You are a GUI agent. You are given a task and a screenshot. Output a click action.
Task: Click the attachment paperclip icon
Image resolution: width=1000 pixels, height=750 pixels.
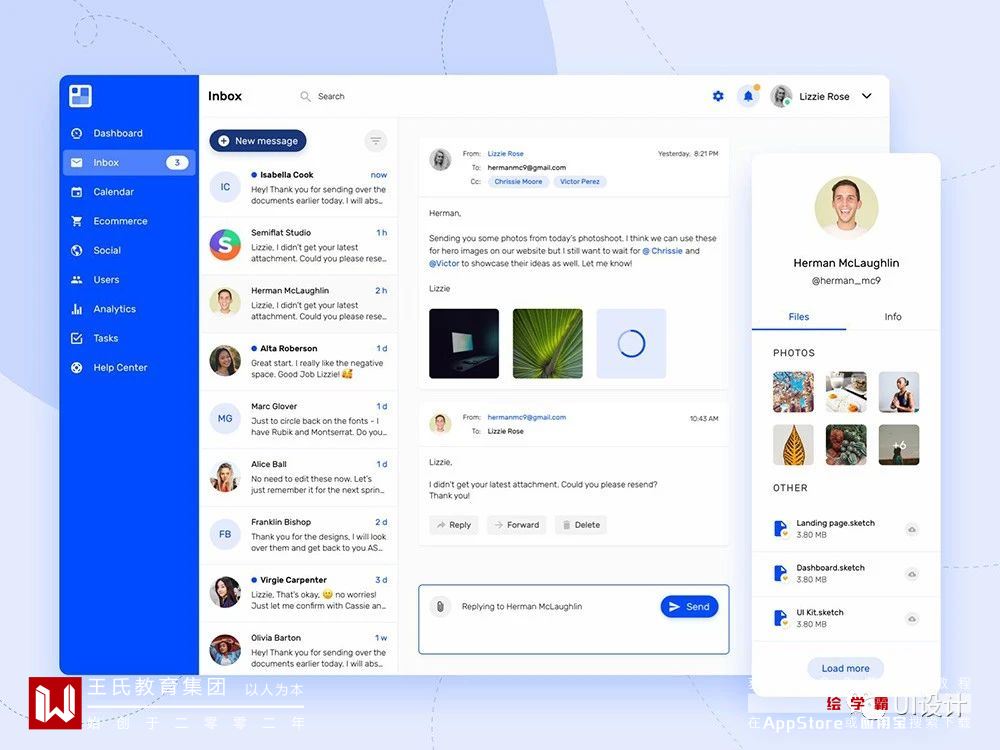(x=440, y=607)
